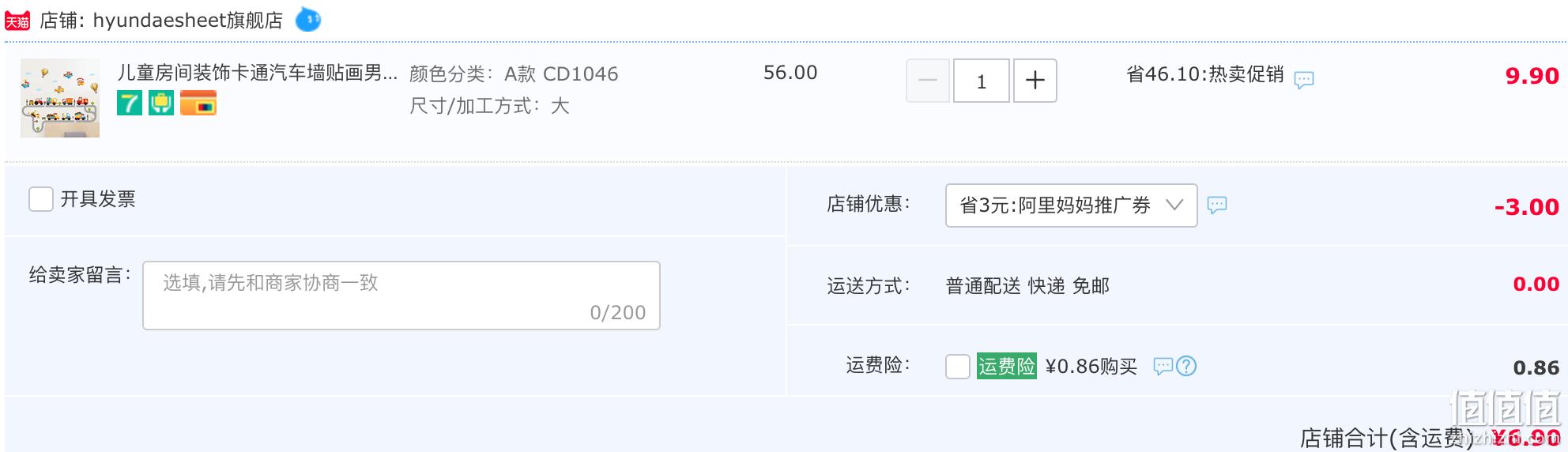1568x452 pixels.
Task: Open the blue Wangwang chat icon
Action: click(x=308, y=19)
